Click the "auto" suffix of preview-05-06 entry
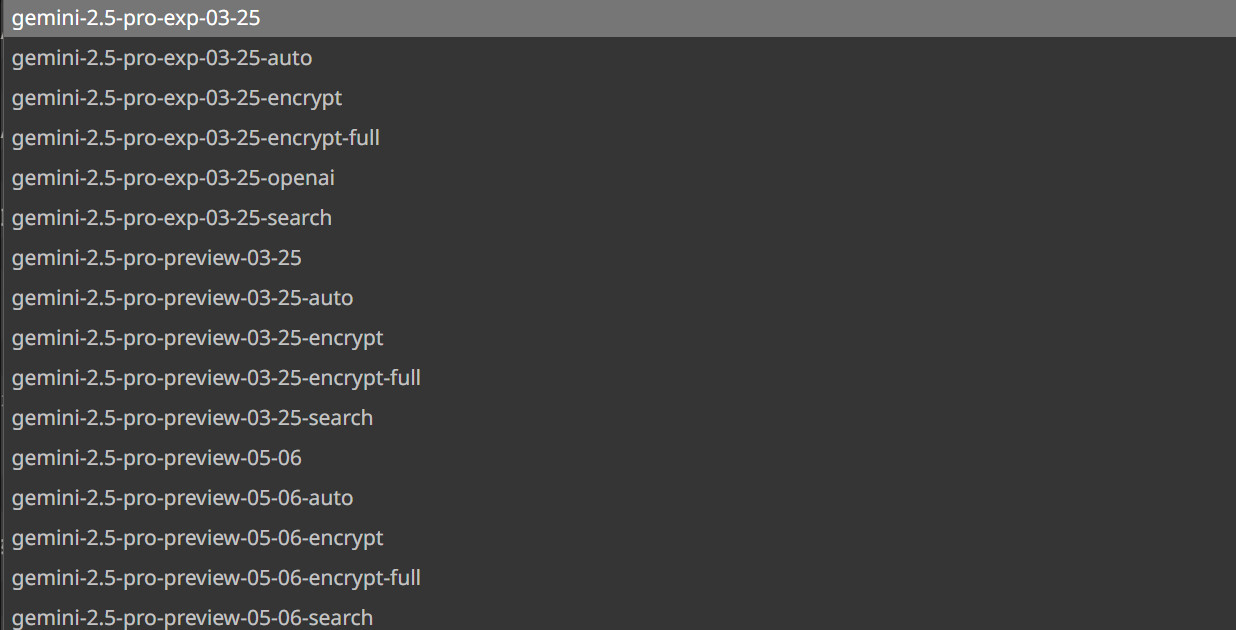 click(x=331, y=498)
